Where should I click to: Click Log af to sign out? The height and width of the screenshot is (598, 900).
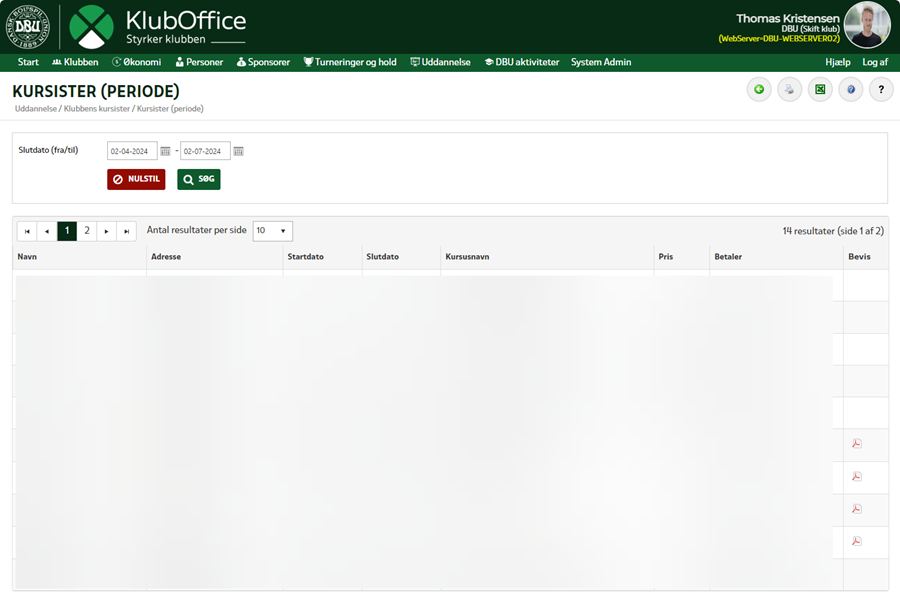point(875,62)
